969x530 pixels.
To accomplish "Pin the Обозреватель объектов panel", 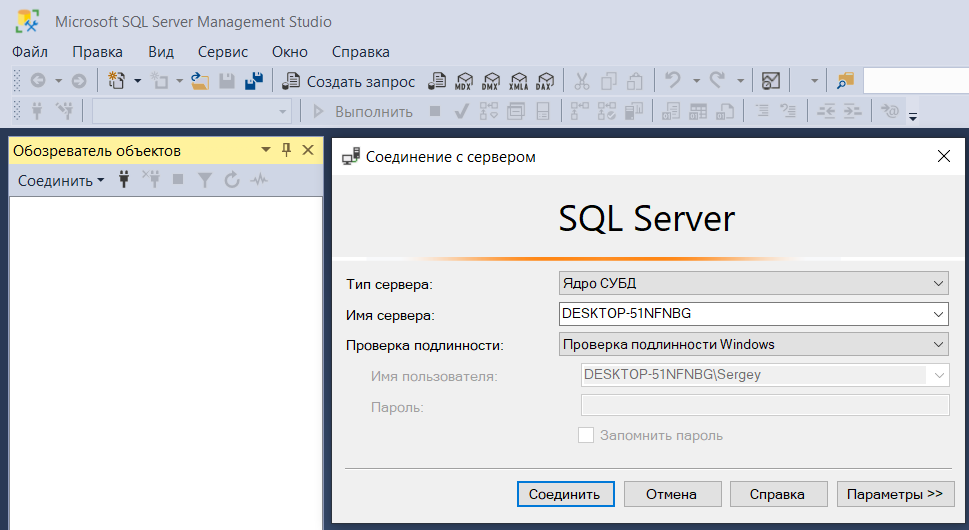I will [286, 150].
